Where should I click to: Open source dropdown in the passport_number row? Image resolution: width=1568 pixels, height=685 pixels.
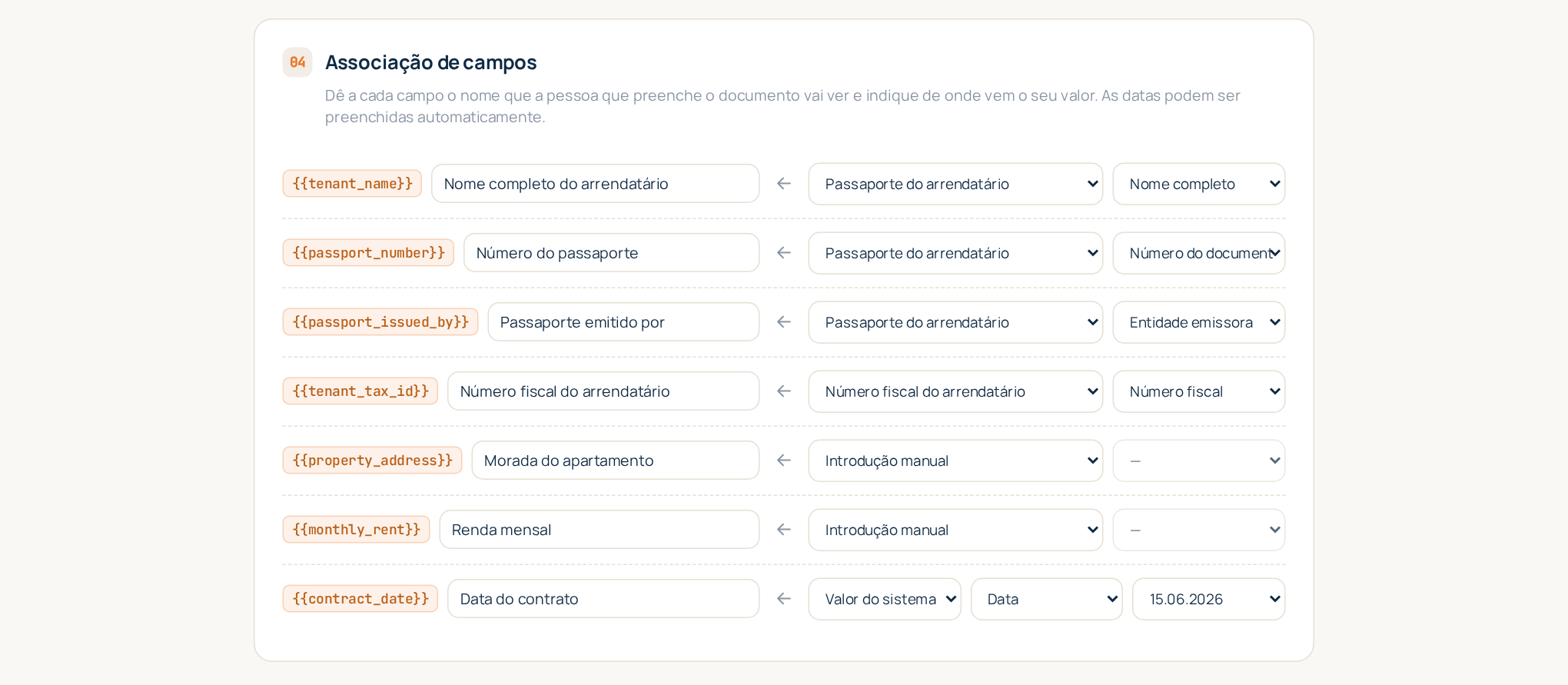pyautogui.click(x=955, y=253)
